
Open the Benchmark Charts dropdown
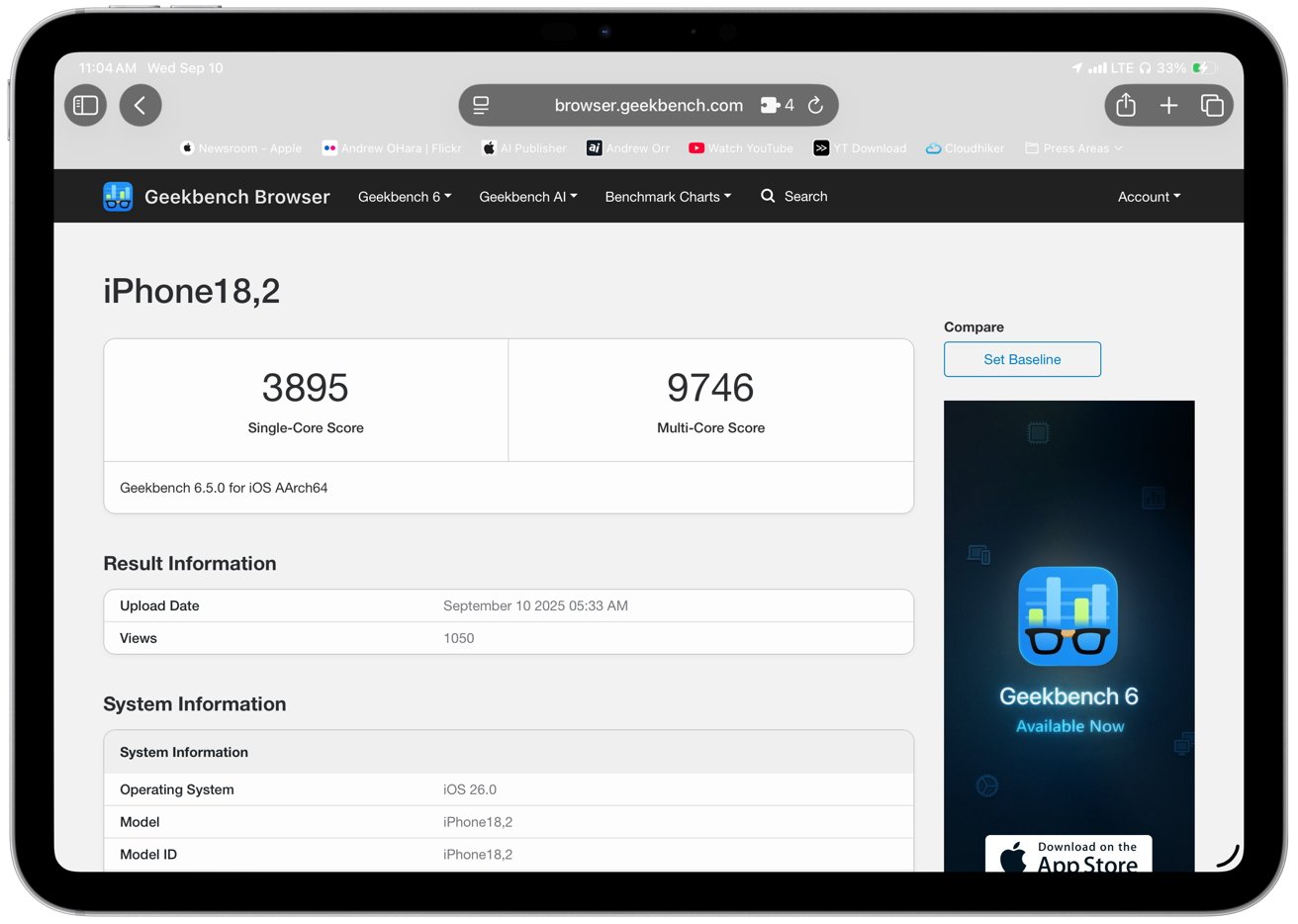click(x=667, y=196)
